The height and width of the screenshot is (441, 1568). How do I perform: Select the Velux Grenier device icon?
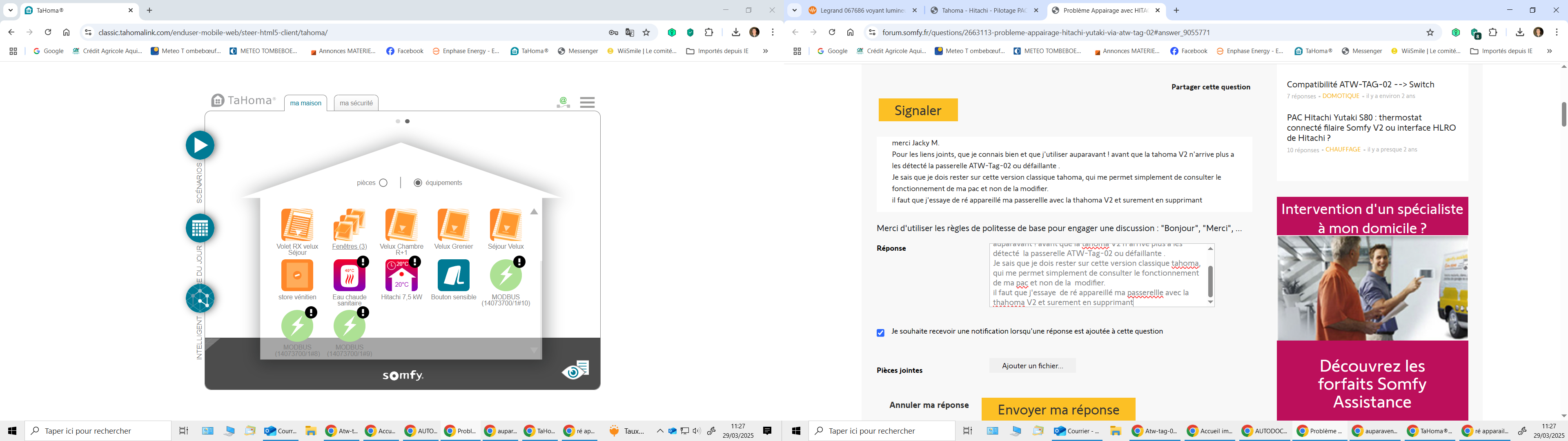[x=454, y=225]
